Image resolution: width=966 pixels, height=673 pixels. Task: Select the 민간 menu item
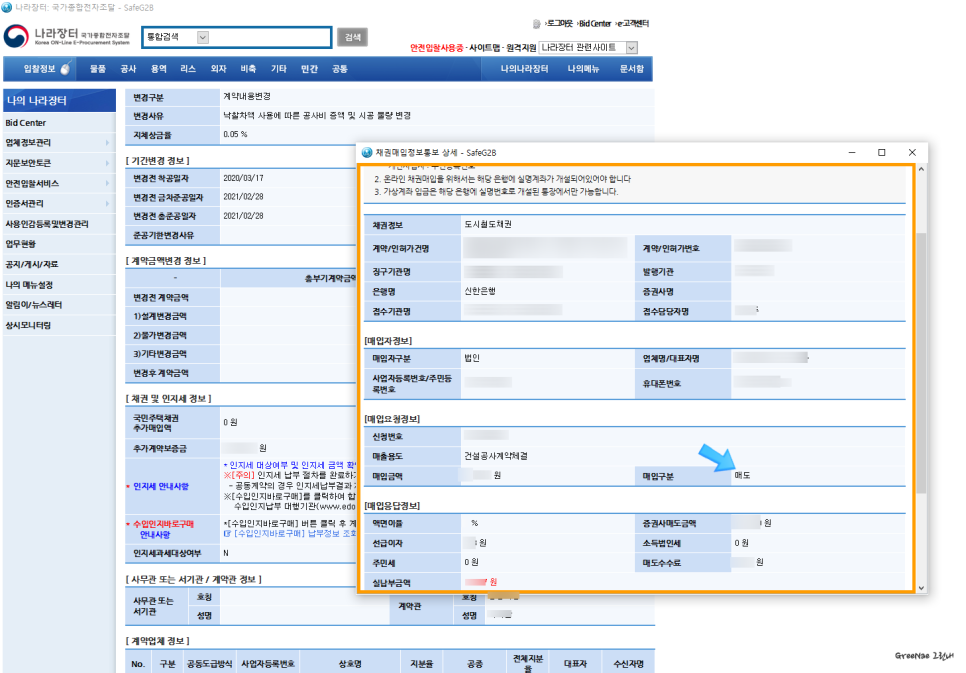(309, 69)
